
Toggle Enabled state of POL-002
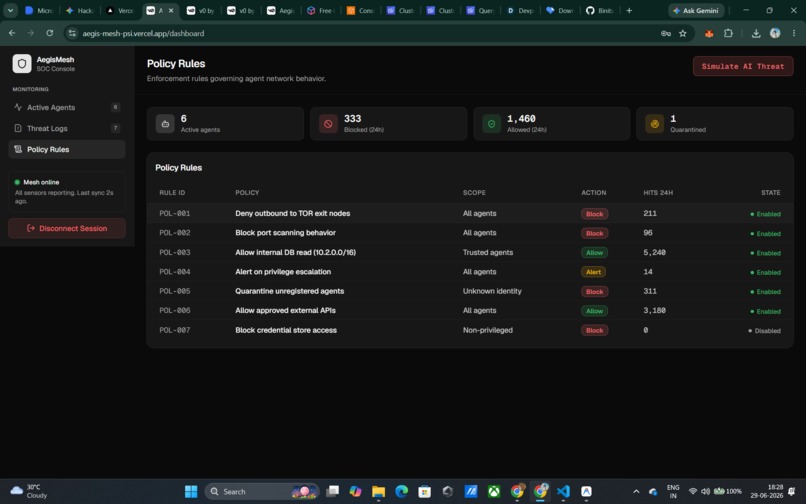pyautogui.click(x=765, y=233)
